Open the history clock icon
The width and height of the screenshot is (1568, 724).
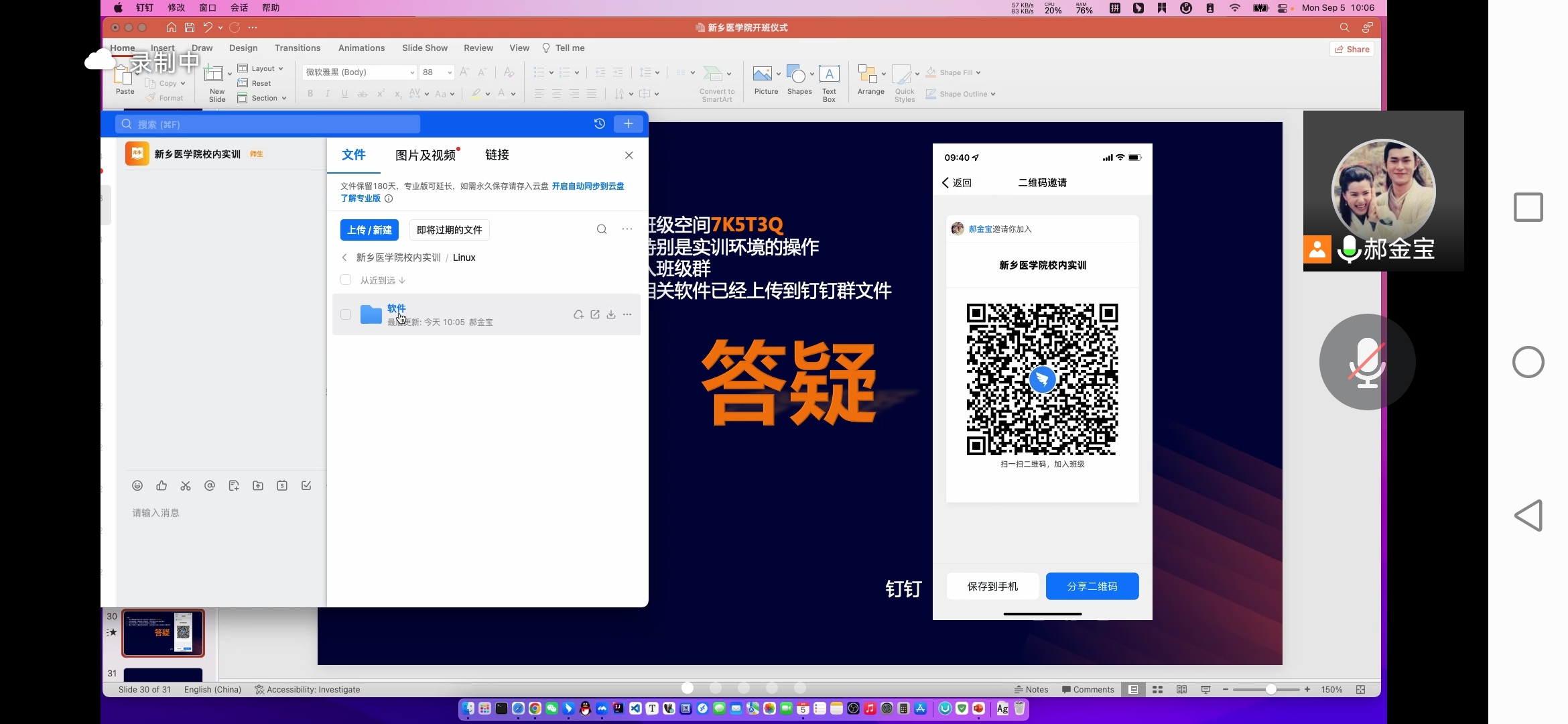coord(600,123)
